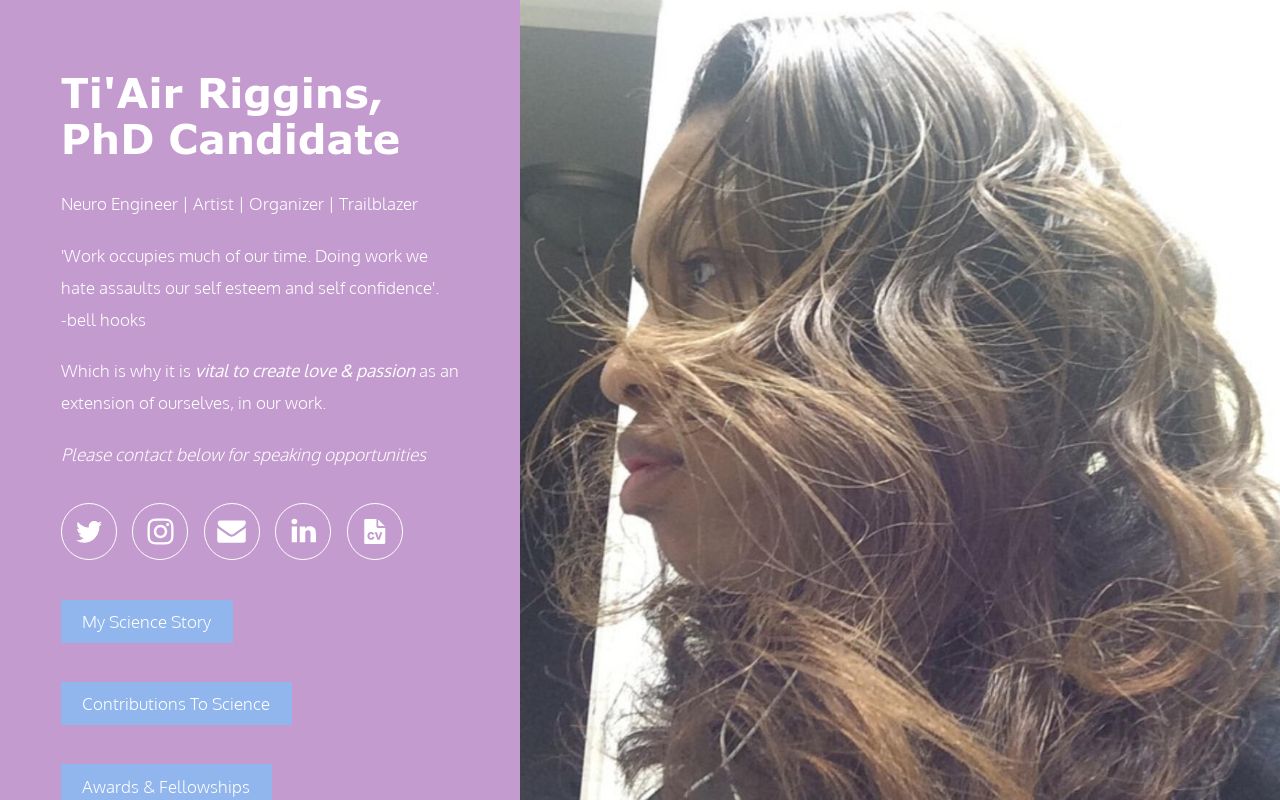Click the email envelope icon
Image resolution: width=1280 pixels, height=800 pixels.
click(x=232, y=531)
